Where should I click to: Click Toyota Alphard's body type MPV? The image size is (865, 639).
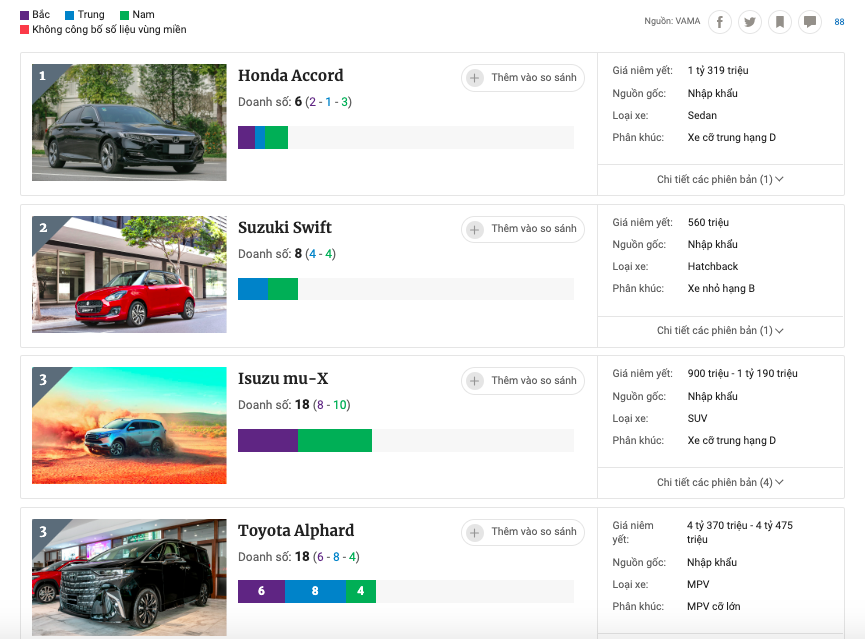[x=698, y=584]
